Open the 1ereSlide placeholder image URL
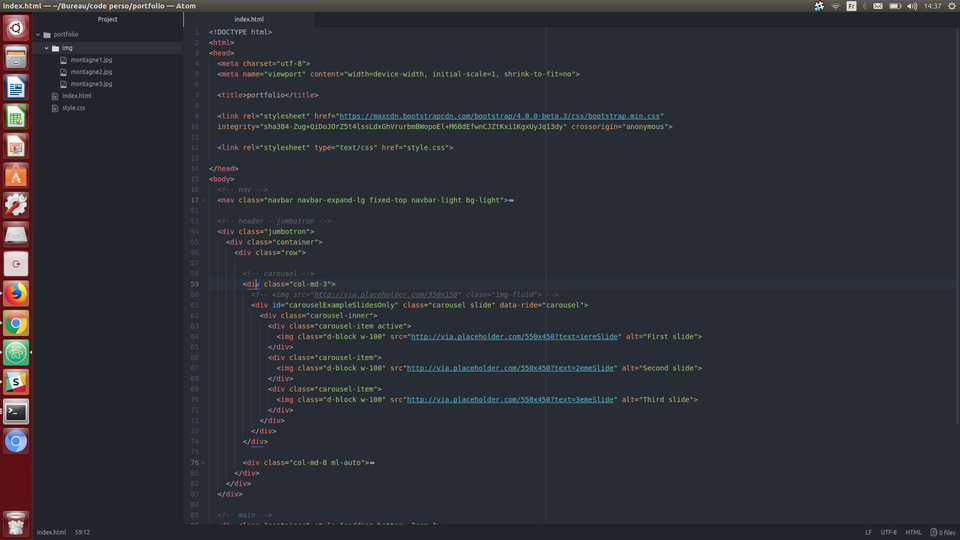Viewport: 960px width, 540px height. click(514, 337)
